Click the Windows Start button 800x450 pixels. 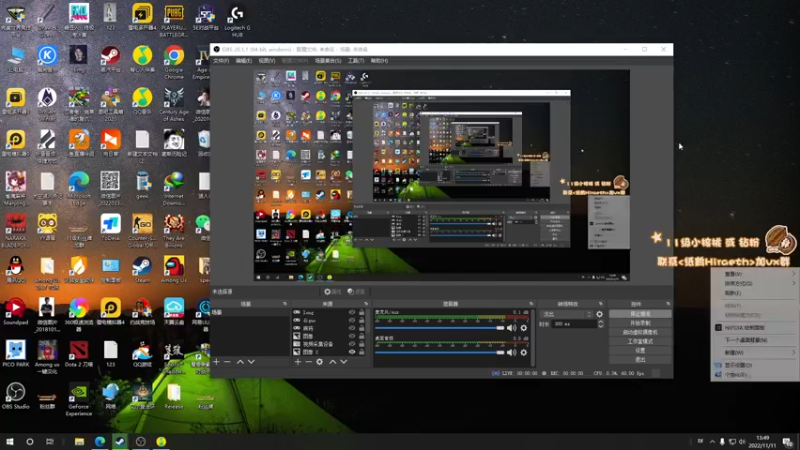click(10, 441)
